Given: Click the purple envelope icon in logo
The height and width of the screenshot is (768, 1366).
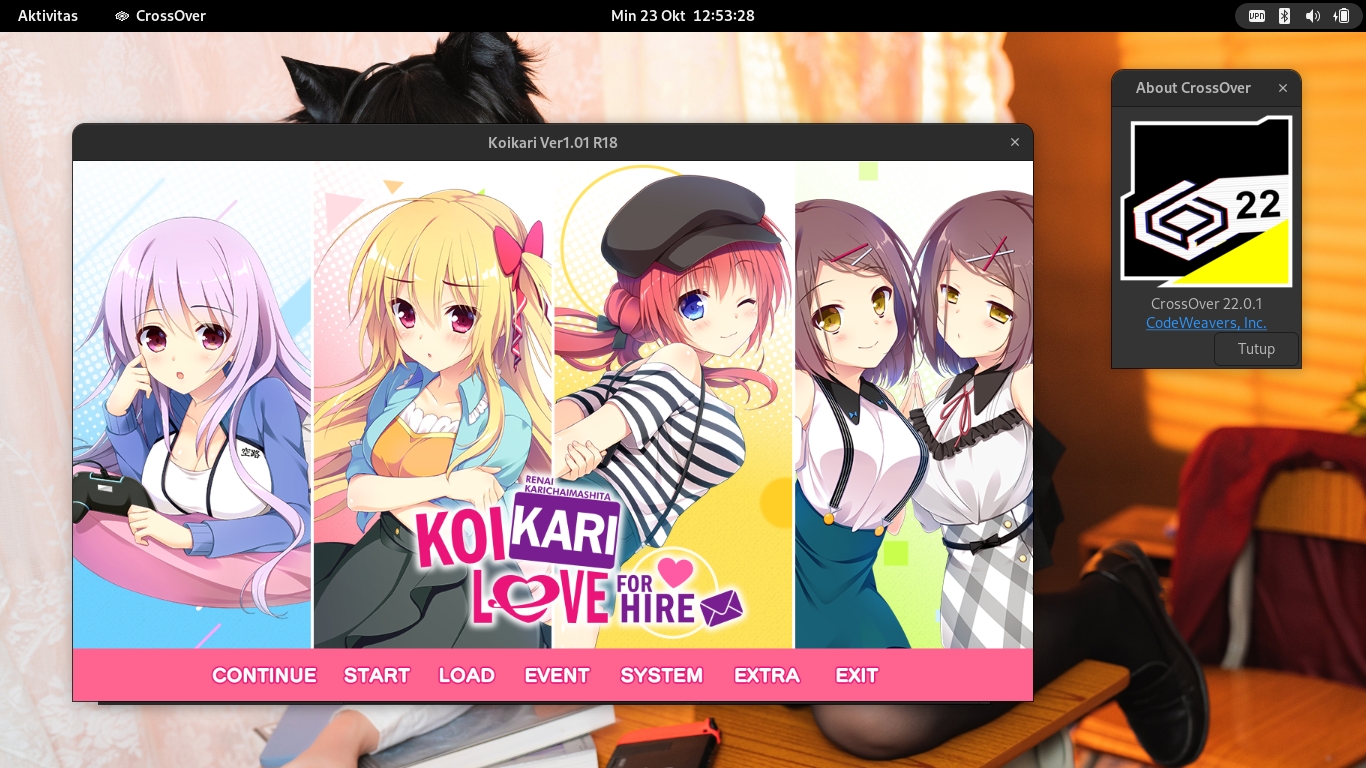Looking at the screenshot, I should (x=722, y=607).
